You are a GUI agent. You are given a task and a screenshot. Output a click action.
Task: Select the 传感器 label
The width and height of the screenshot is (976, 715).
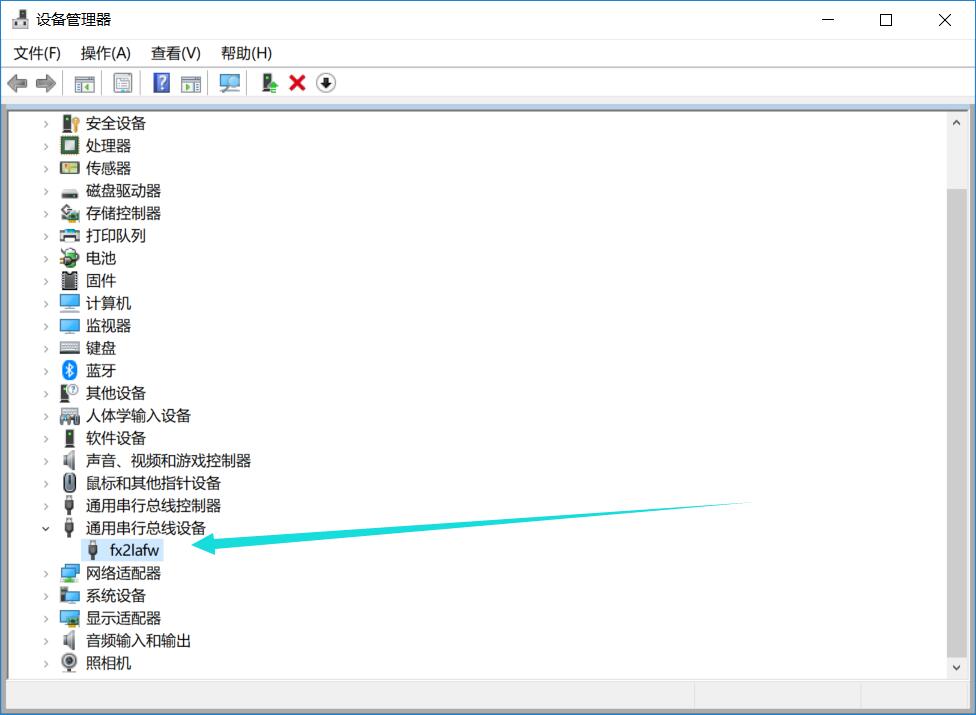coord(108,168)
